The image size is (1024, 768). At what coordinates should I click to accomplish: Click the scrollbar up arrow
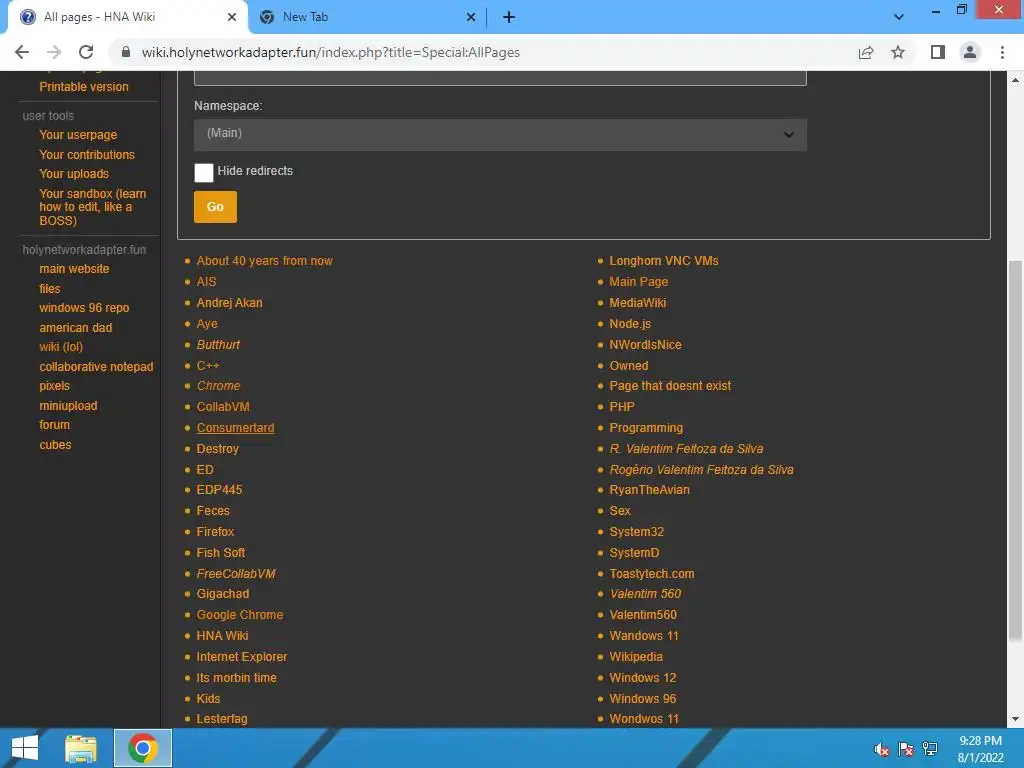click(x=1016, y=80)
